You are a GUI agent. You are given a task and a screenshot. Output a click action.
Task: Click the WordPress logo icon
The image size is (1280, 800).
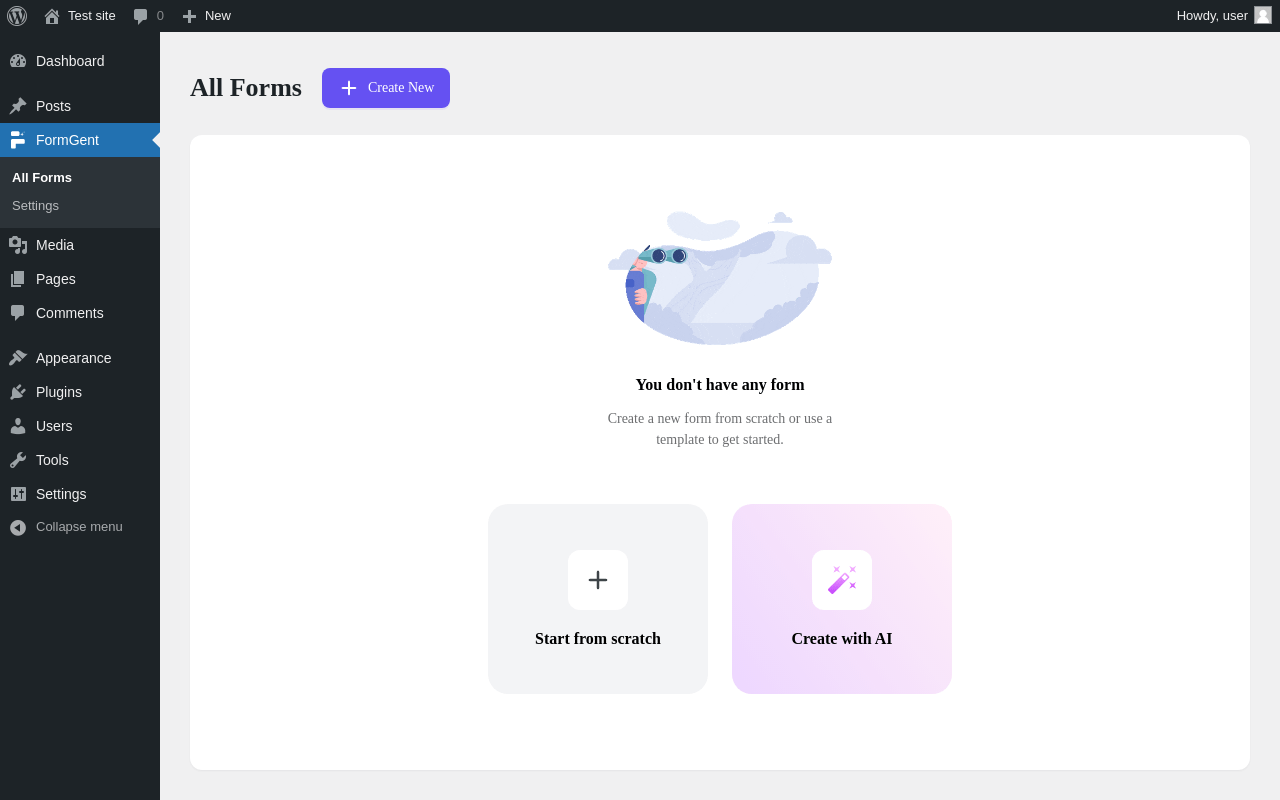[17, 16]
